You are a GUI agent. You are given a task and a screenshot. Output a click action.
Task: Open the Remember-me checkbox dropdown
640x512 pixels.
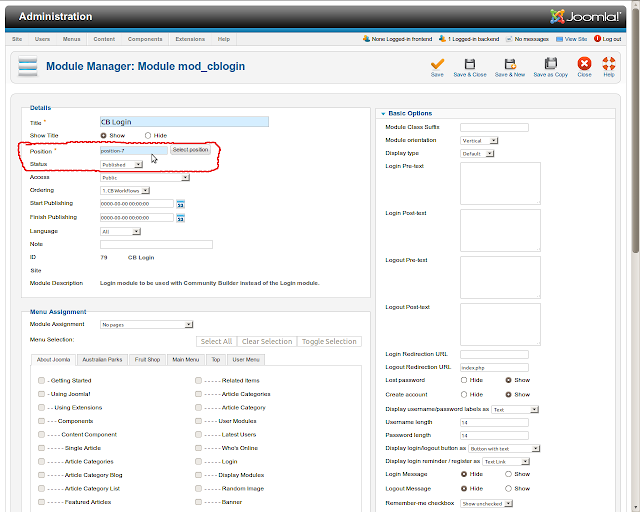pos(487,503)
